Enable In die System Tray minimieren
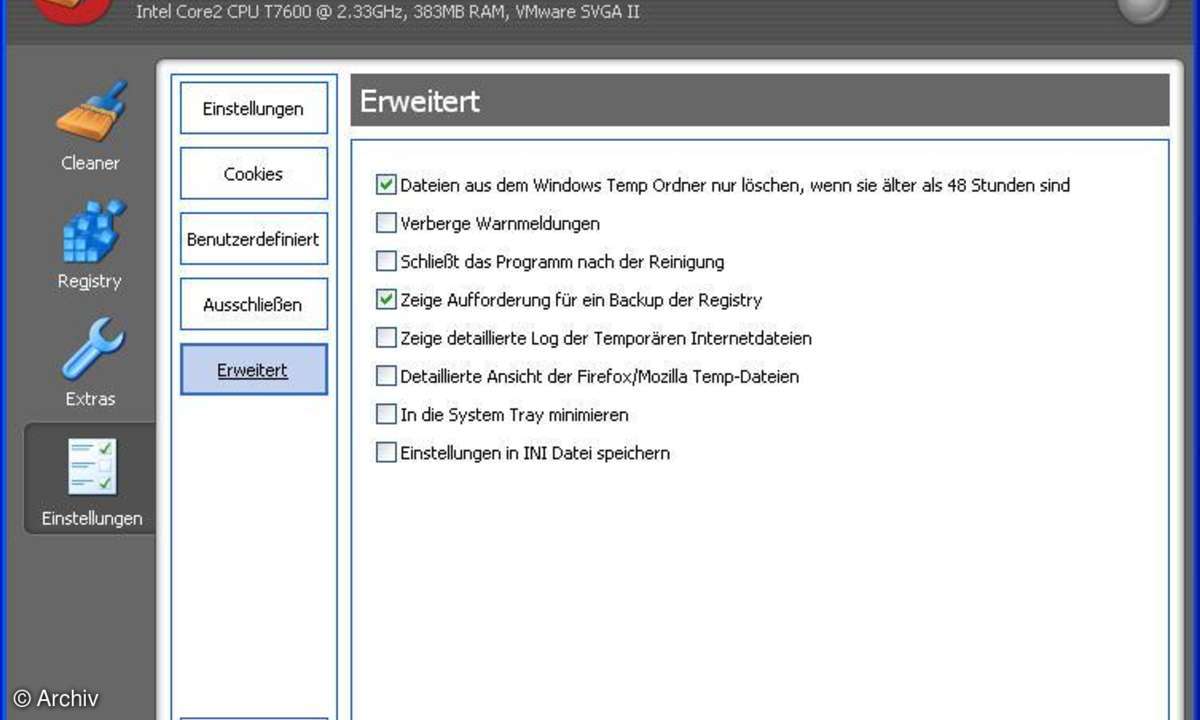Image resolution: width=1200 pixels, height=720 pixels. (386, 414)
